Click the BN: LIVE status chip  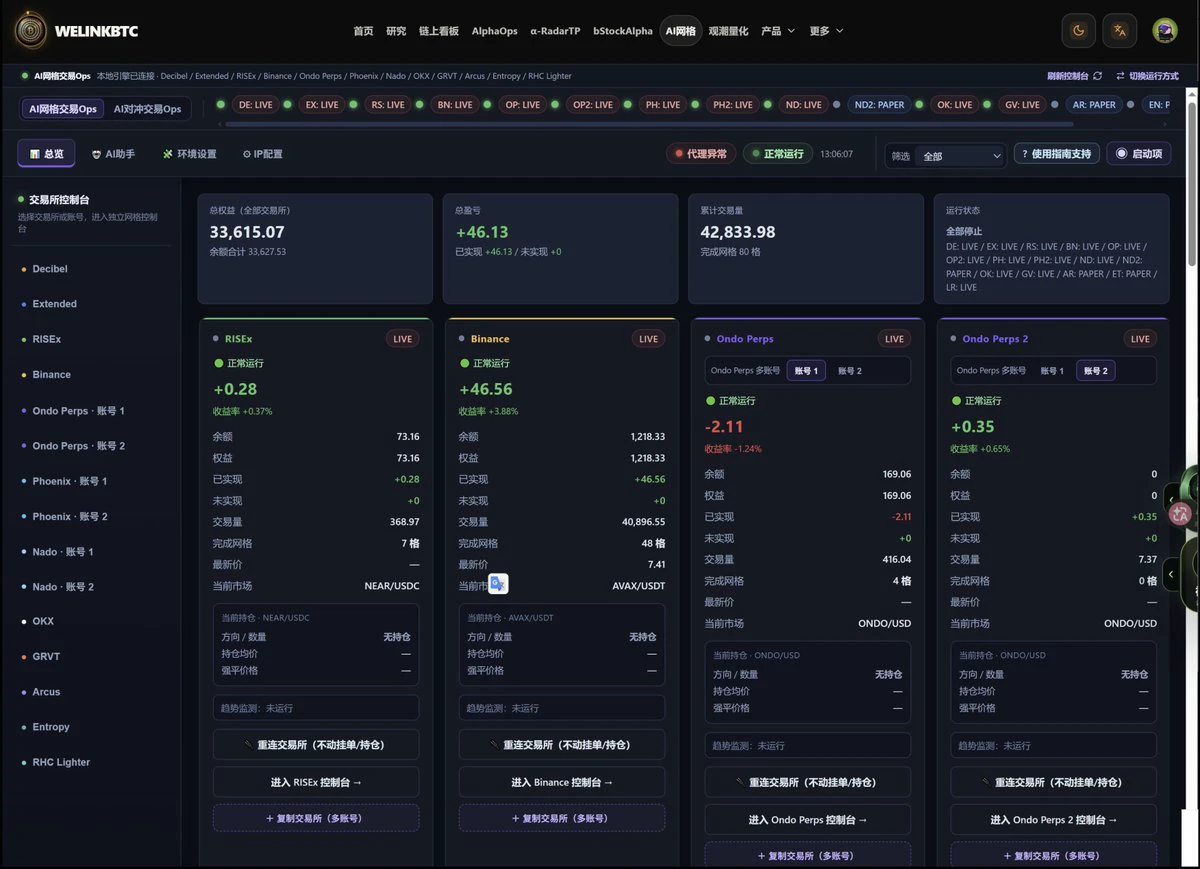(x=455, y=104)
